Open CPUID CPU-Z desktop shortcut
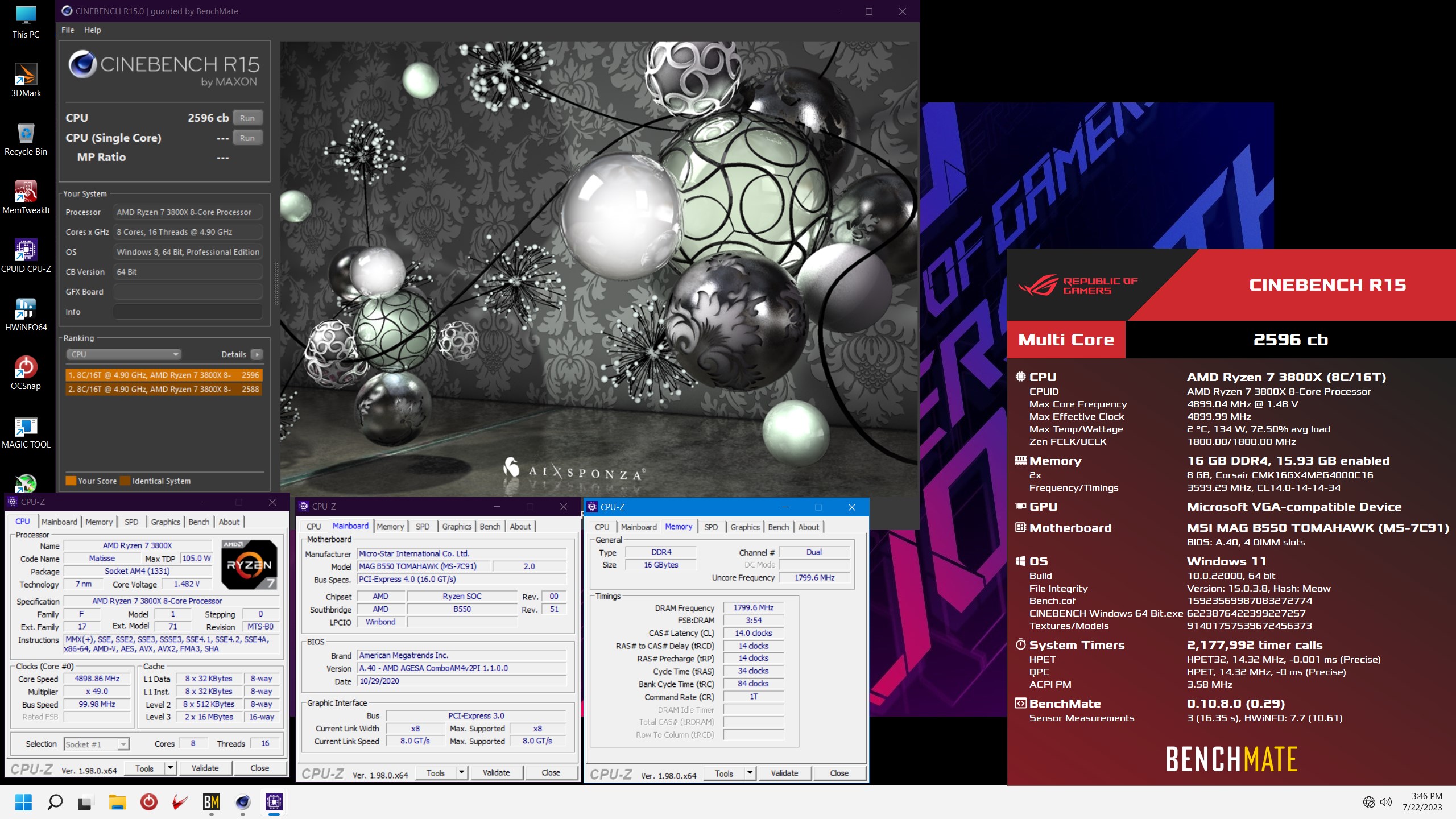The height and width of the screenshot is (819, 1456). pos(26,257)
